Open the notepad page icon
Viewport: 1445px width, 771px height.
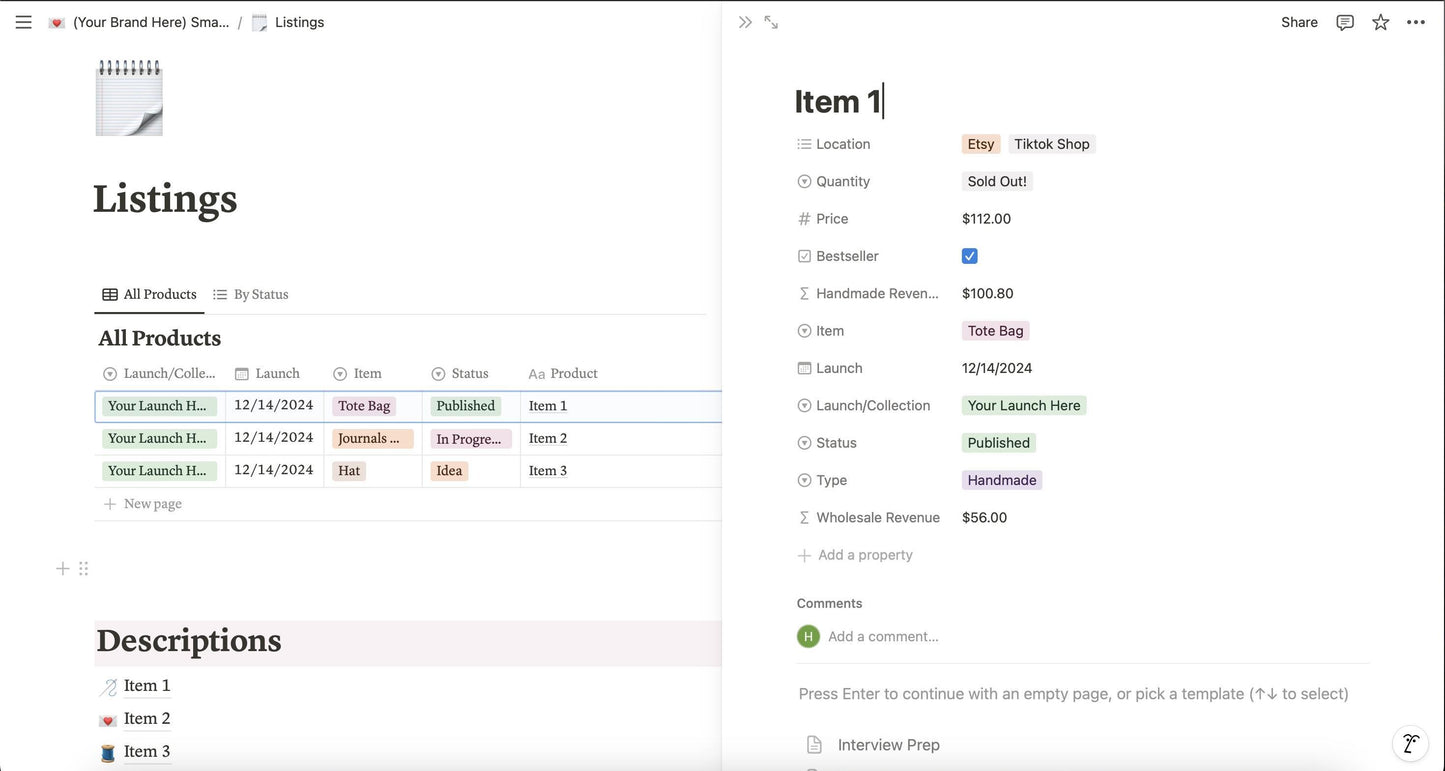click(129, 97)
